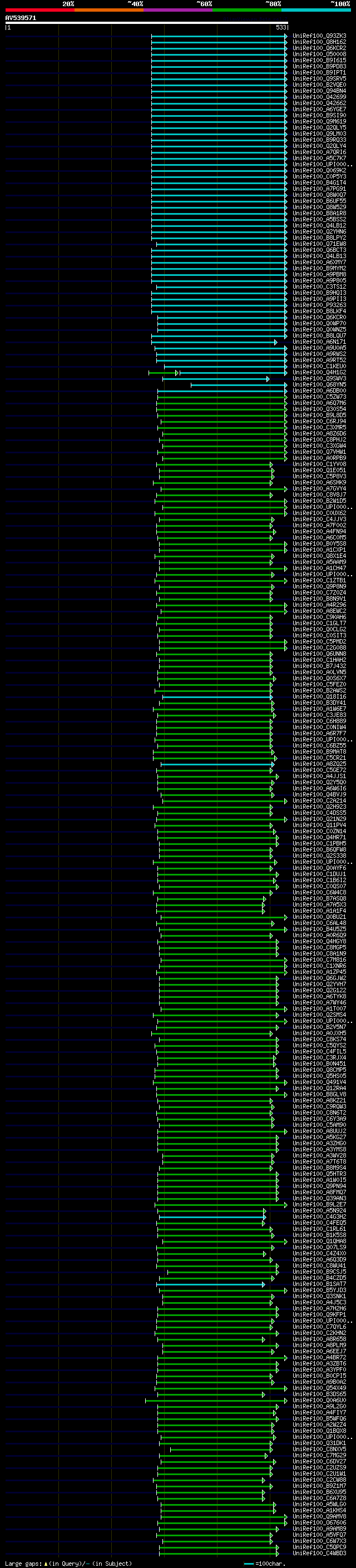
Task: Select hit label UniRef100_B9PD83
Action: click(x=319, y=66)
